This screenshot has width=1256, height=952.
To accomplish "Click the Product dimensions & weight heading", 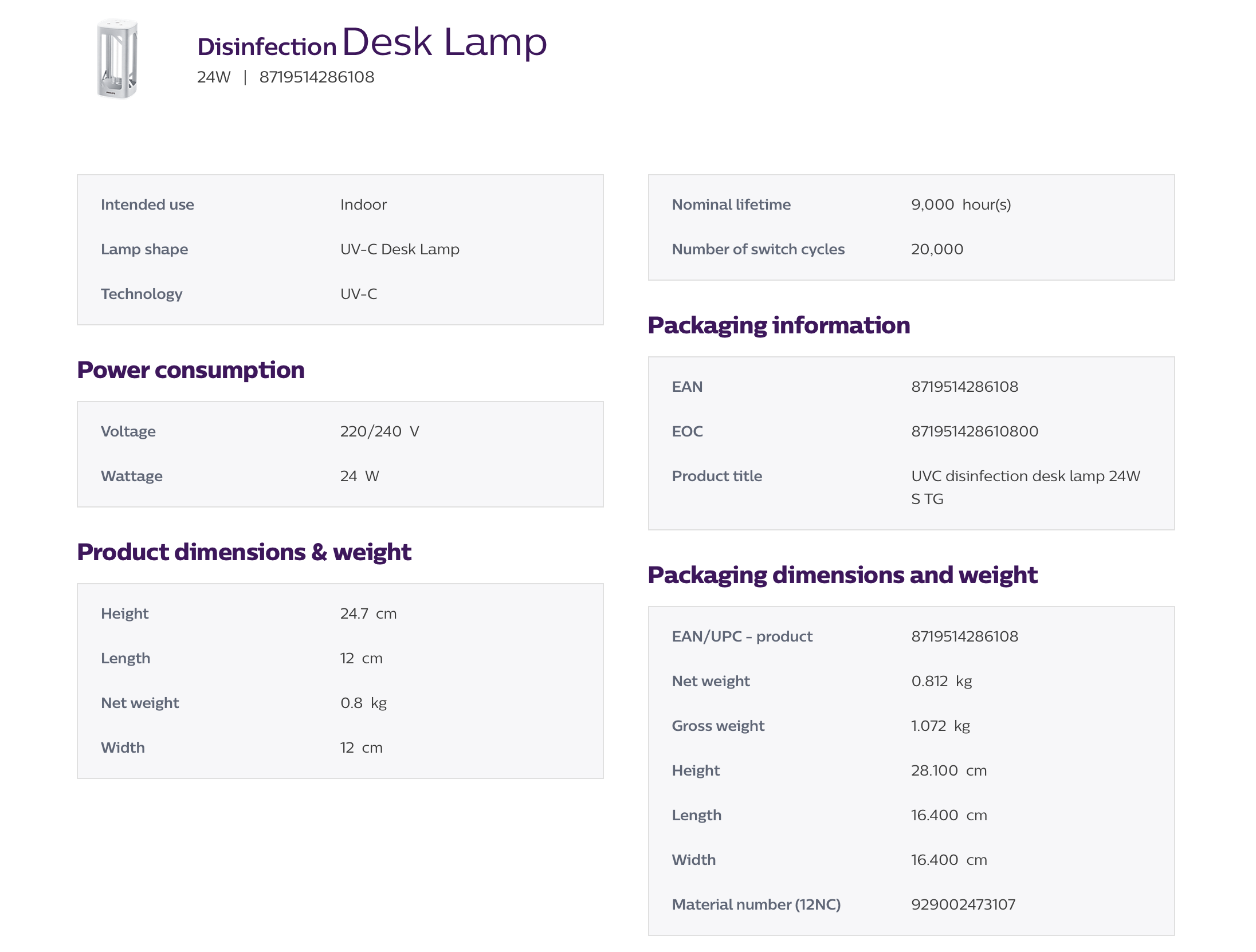I will (244, 552).
